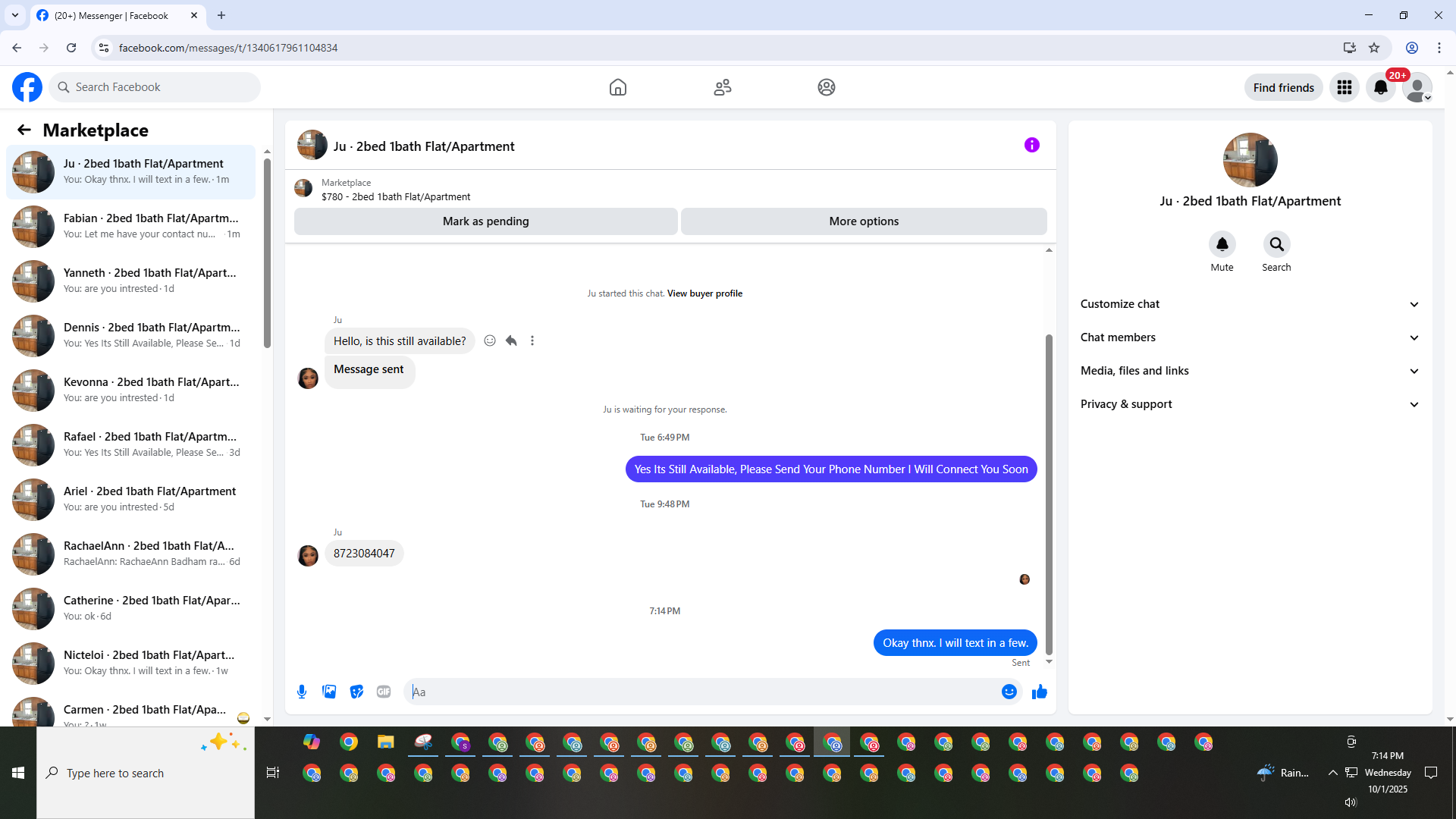Expand Customize chat section
1456x819 pixels.
1250,304
